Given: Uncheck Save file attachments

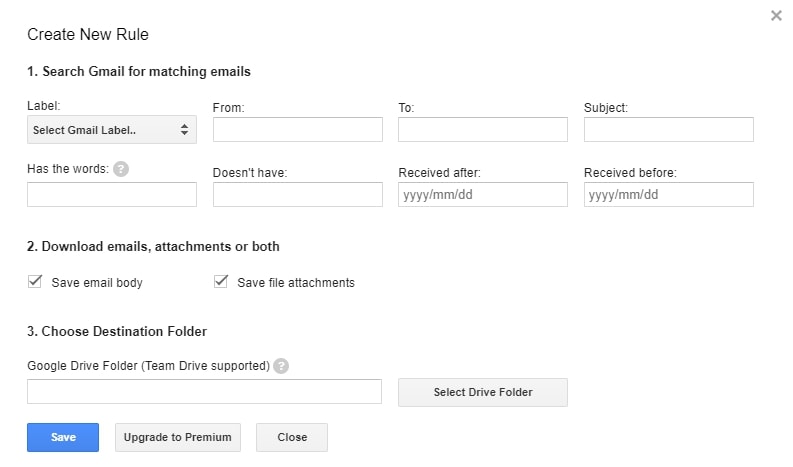Looking at the screenshot, I should tap(221, 281).
